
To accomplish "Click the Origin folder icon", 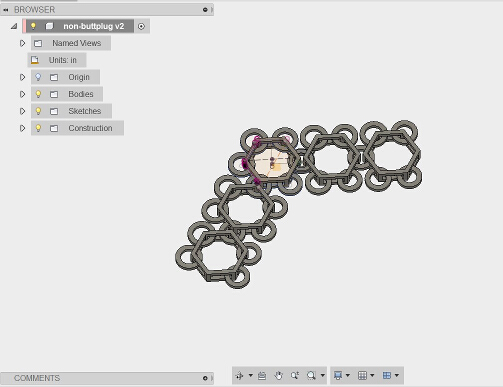I will (x=54, y=77).
